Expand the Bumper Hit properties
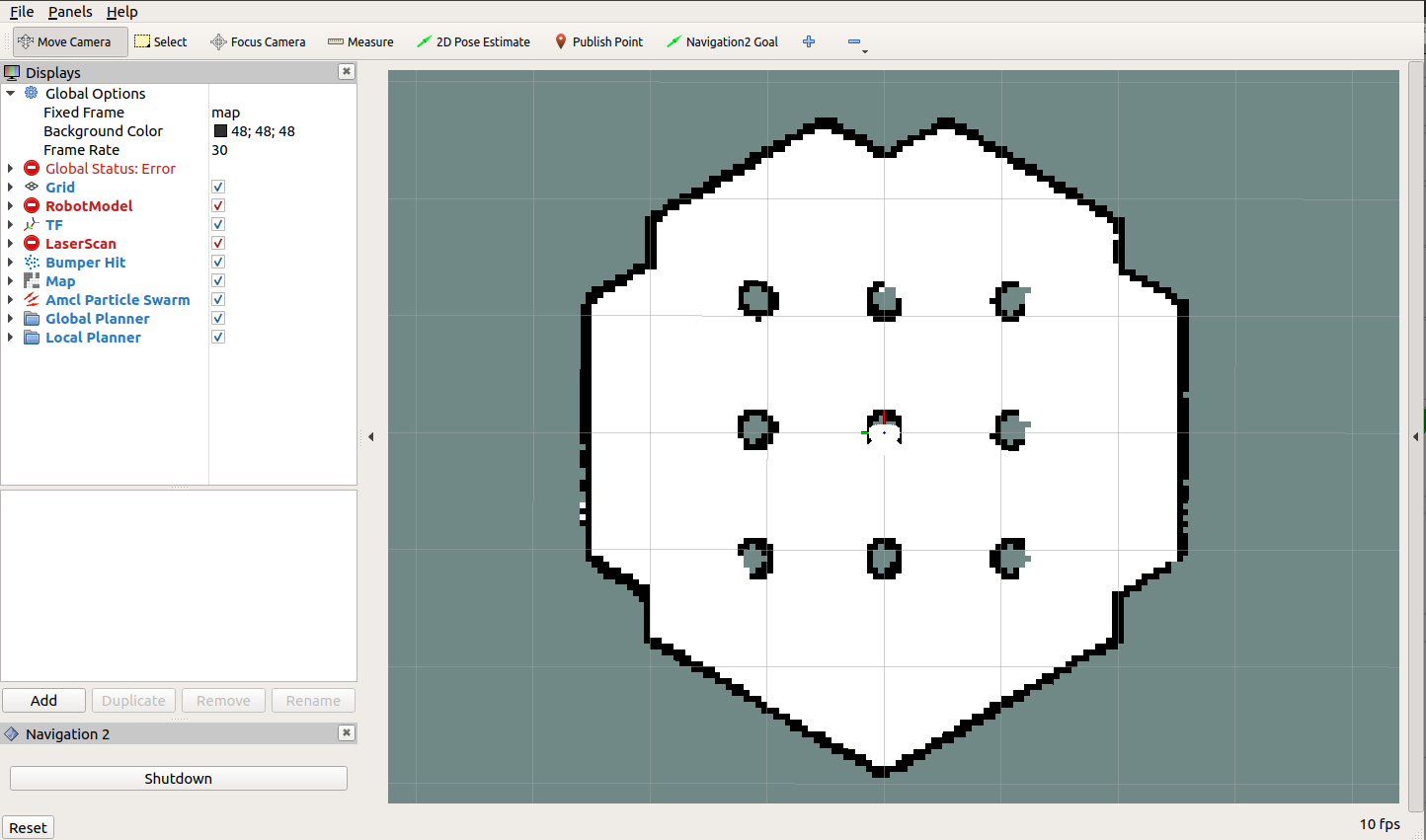Image resolution: width=1426 pixels, height=840 pixels. pyautogui.click(x=11, y=262)
